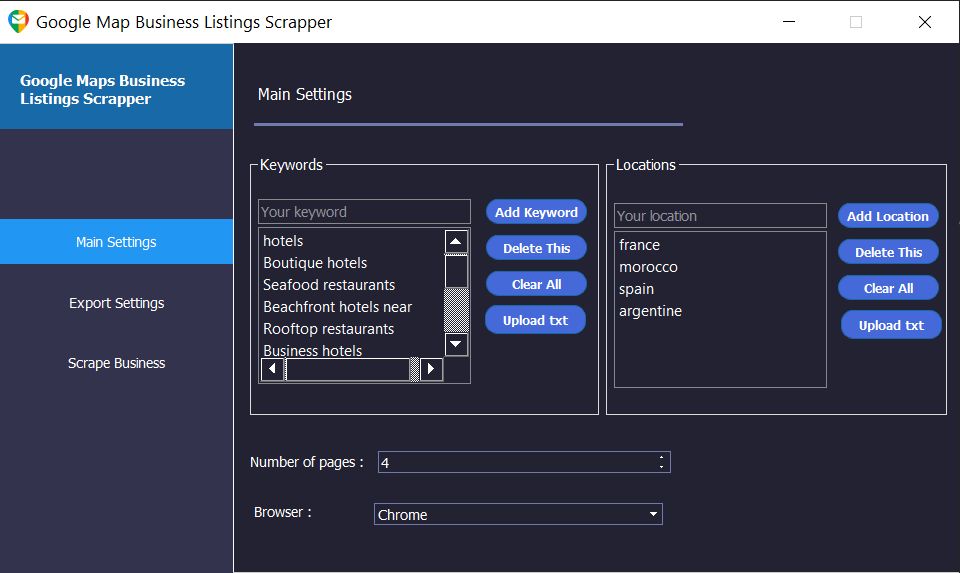Open the Main Settings sidebar tab

click(x=116, y=242)
